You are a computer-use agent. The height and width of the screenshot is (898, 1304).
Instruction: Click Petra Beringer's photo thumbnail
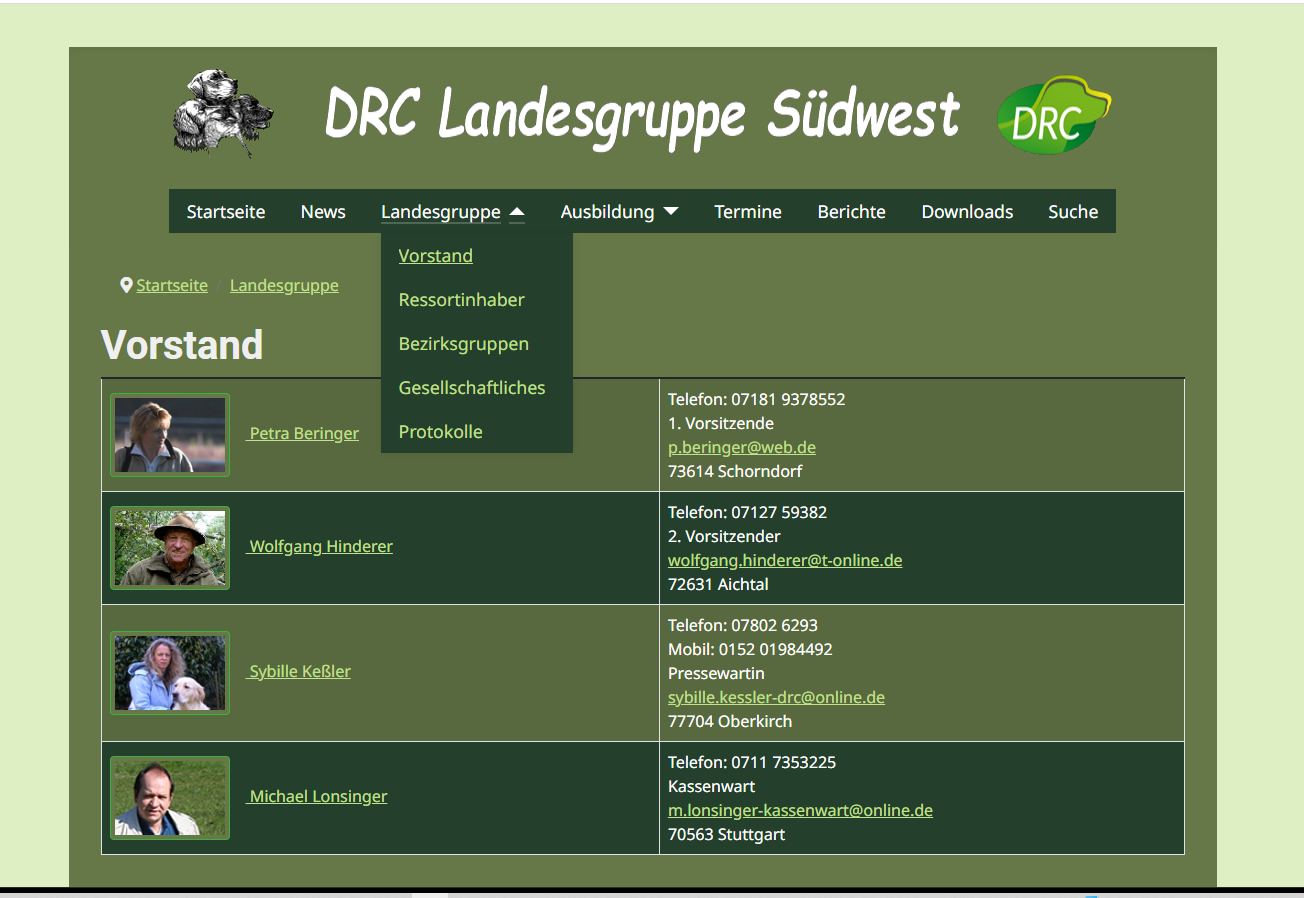[170, 435]
